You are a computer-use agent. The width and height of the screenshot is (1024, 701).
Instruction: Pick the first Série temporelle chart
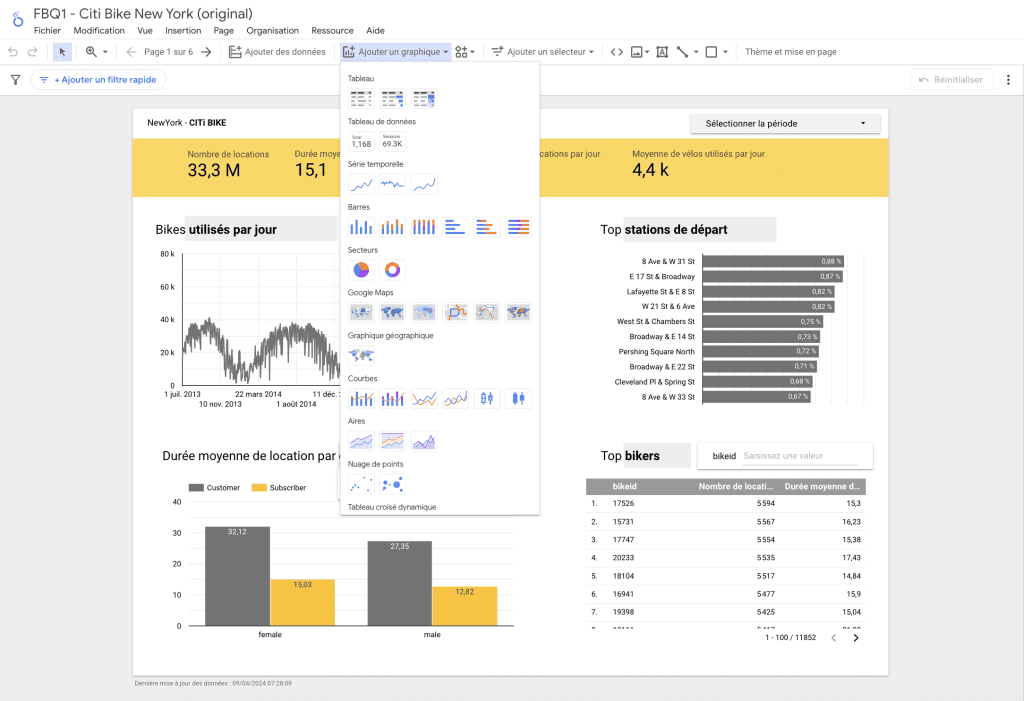point(360,183)
